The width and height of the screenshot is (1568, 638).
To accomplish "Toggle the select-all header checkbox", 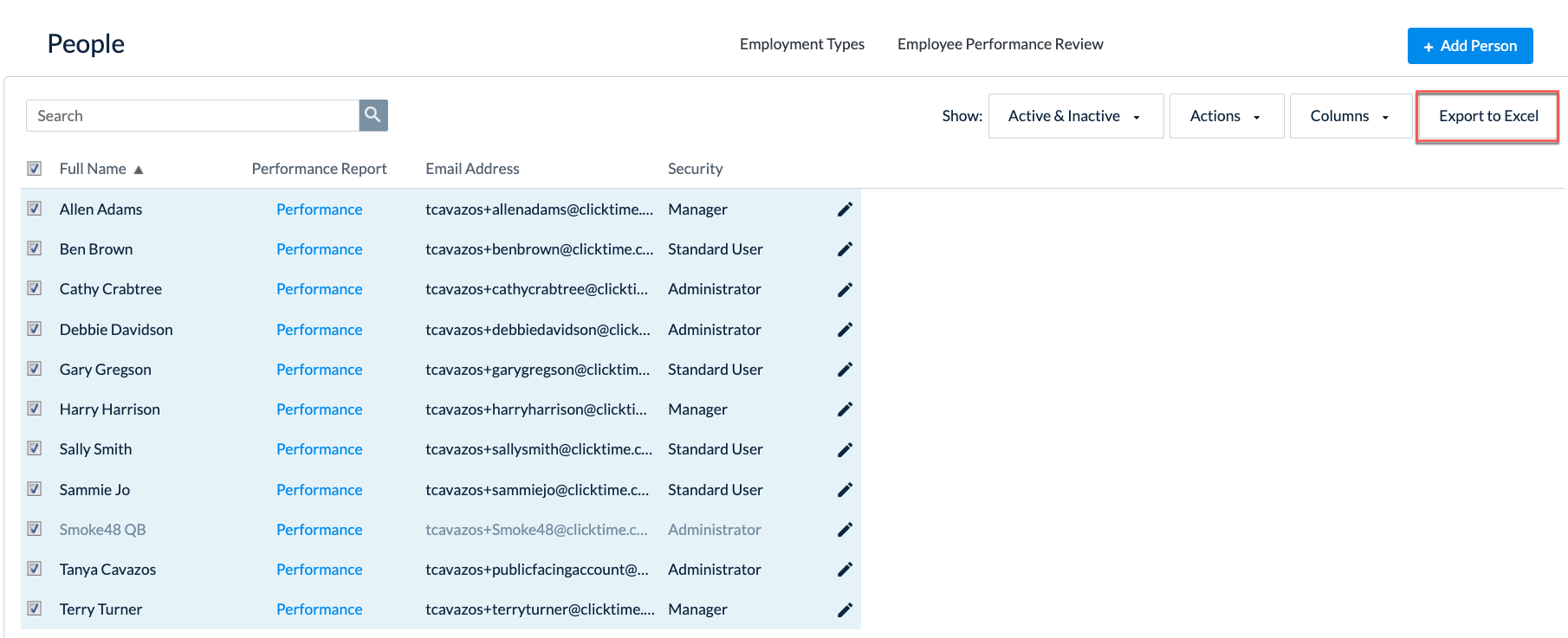I will point(35,168).
